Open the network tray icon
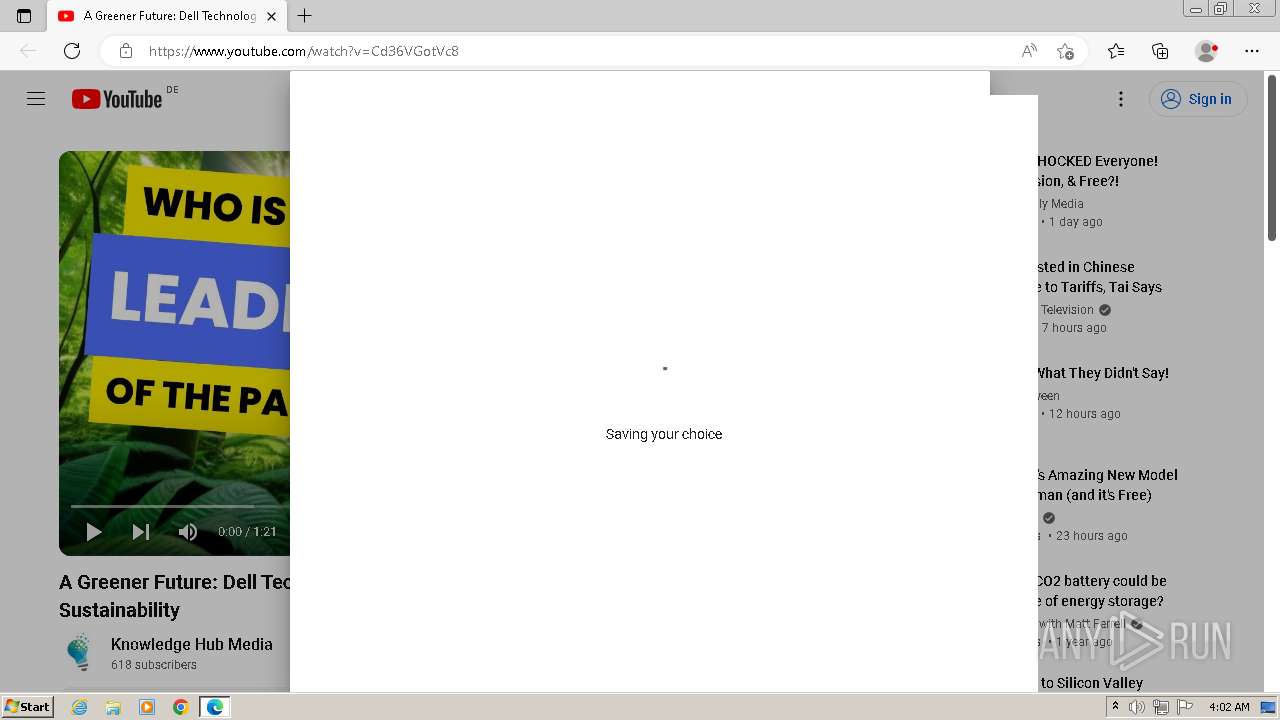The height and width of the screenshot is (720, 1280). point(1161,707)
